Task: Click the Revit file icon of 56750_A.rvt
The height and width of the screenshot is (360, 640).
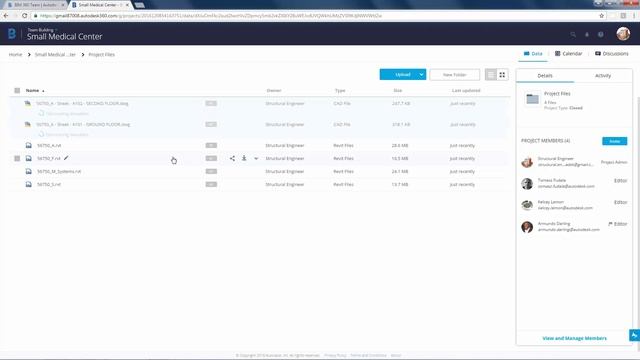Action: (29, 145)
